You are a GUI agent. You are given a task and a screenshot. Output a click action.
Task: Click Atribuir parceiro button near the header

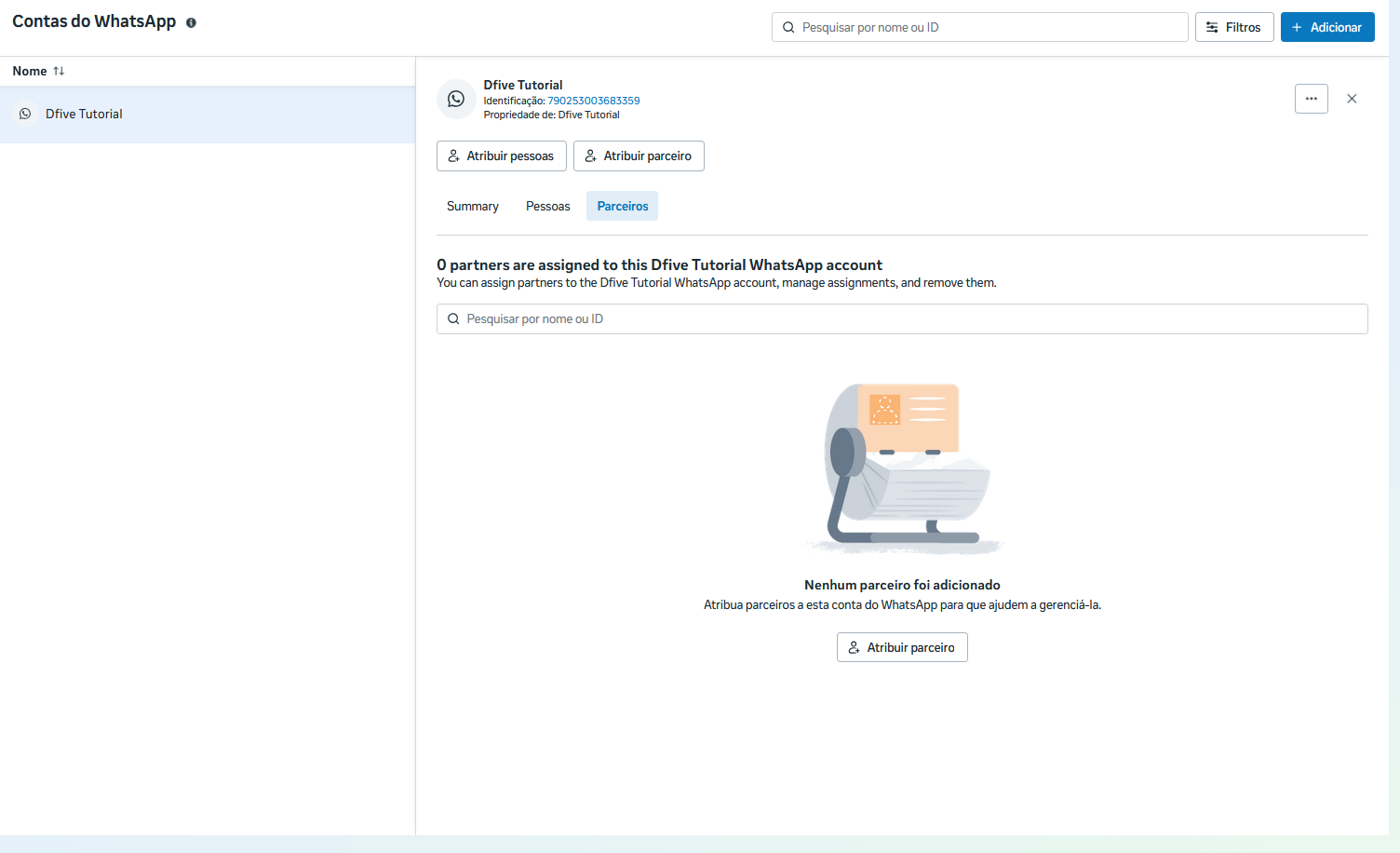(639, 156)
